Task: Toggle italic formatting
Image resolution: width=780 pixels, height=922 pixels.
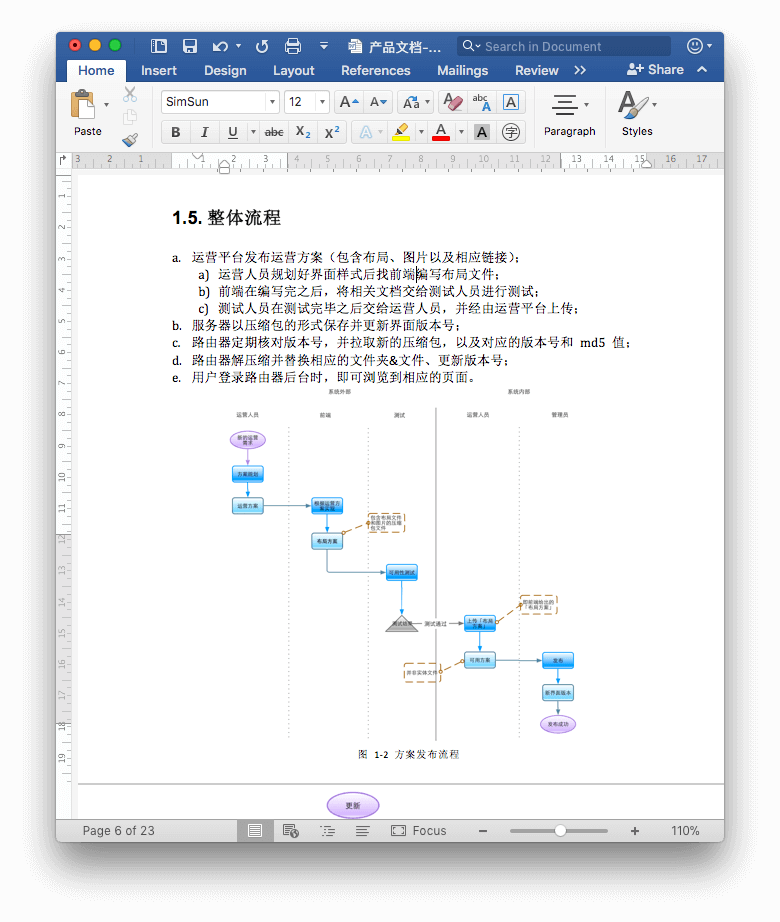Action: tap(204, 132)
